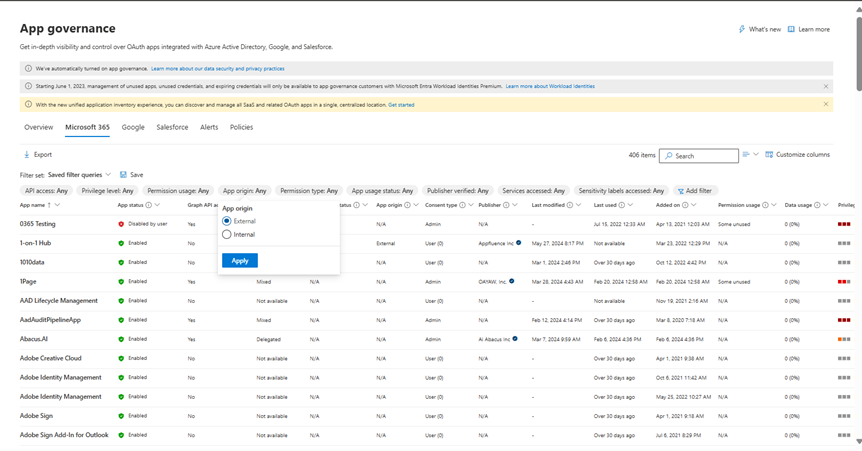Expand the Saved filter queries dropdown

tap(79, 174)
